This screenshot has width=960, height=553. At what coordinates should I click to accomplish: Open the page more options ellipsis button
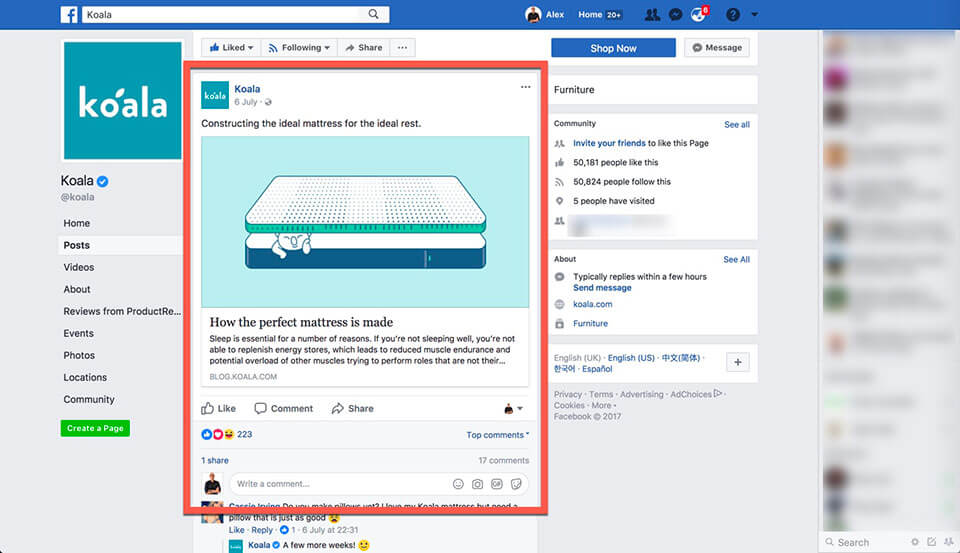pyautogui.click(x=402, y=48)
